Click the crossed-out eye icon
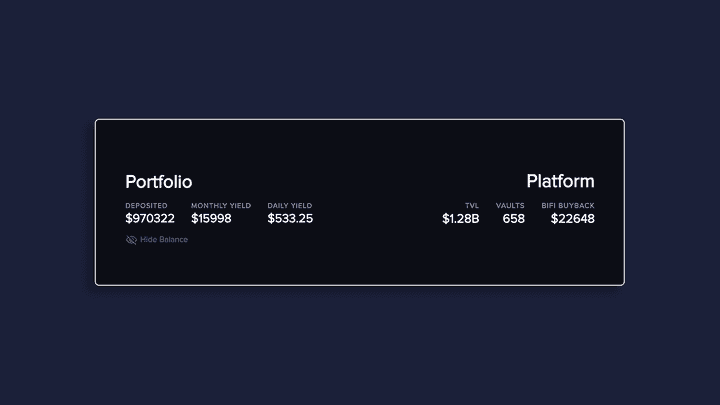 tap(131, 240)
